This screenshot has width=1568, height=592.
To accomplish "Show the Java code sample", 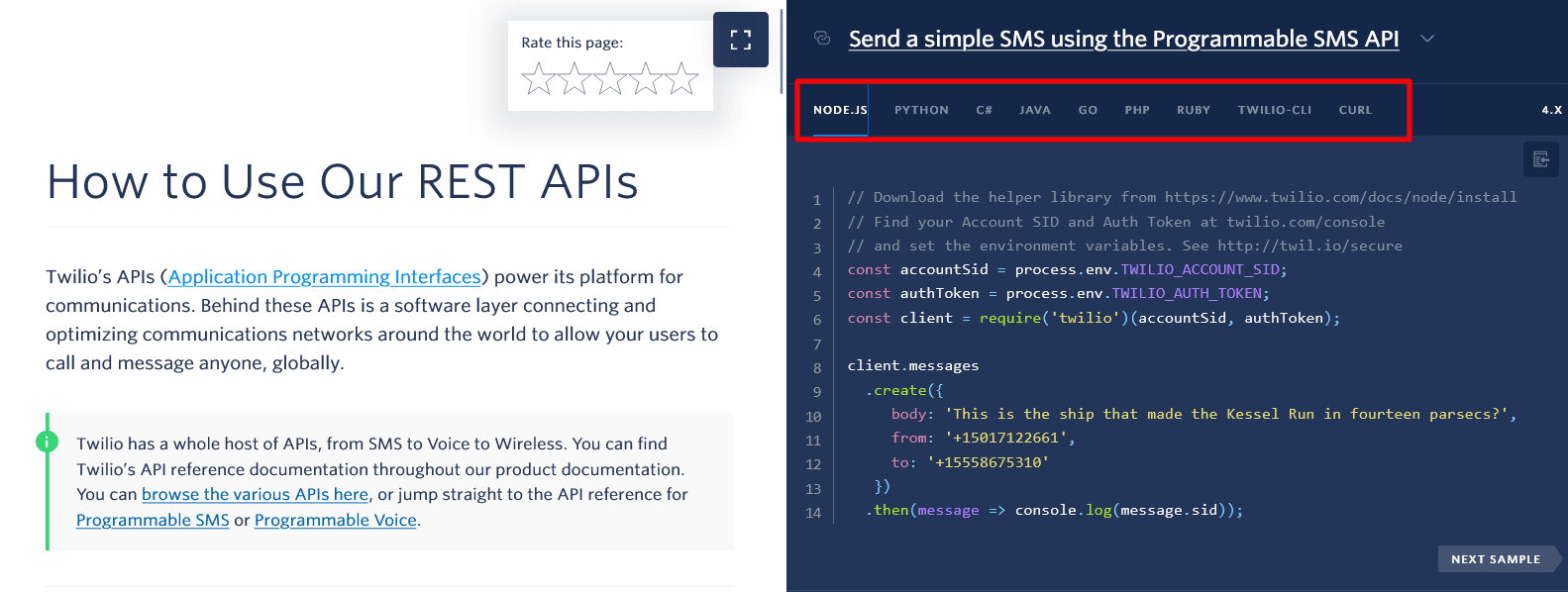I will 1034,110.
